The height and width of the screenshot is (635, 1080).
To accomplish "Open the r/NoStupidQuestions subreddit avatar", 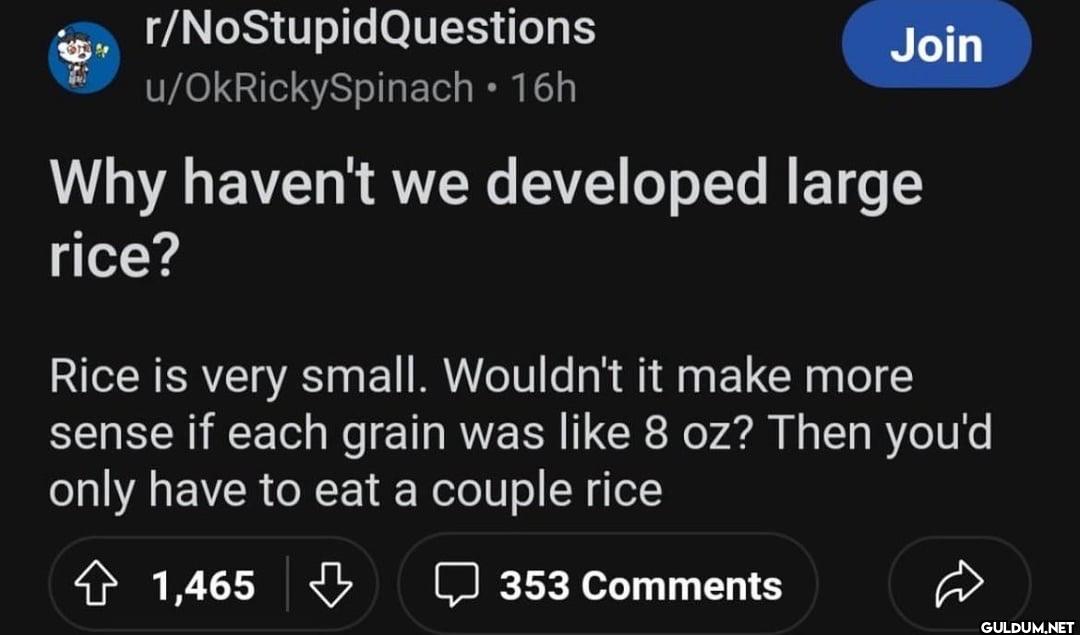I will click(84, 57).
